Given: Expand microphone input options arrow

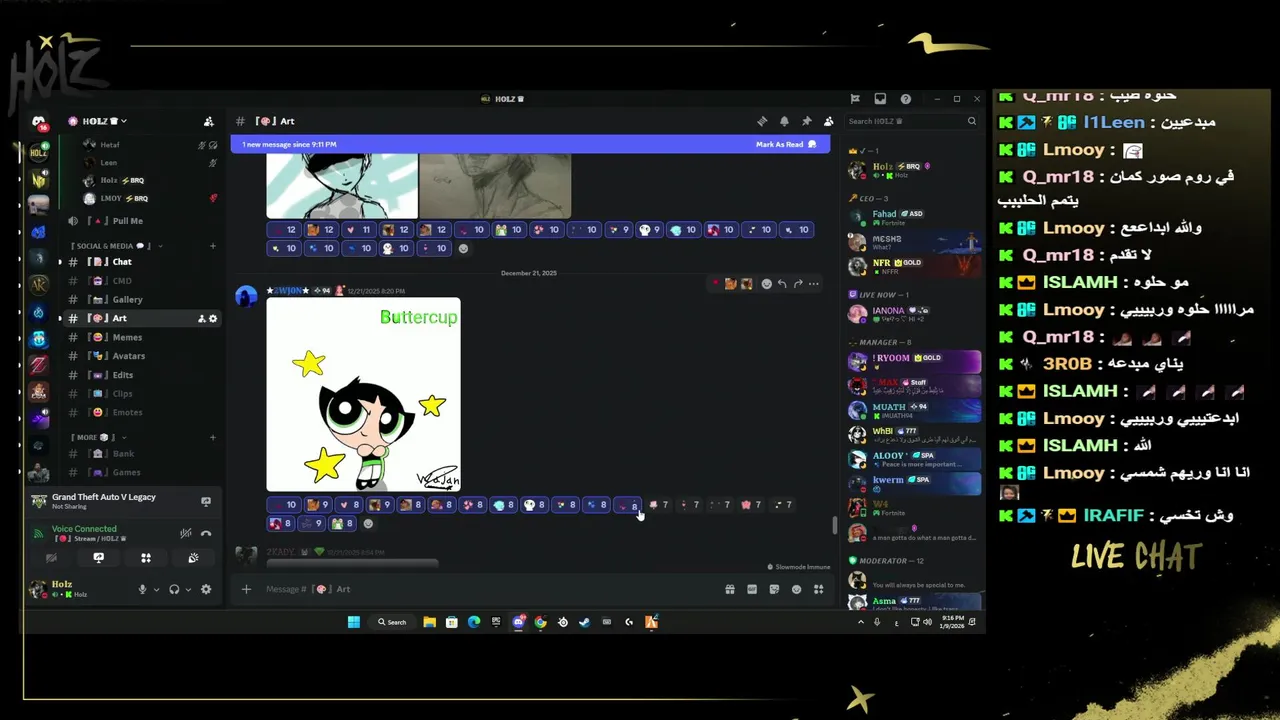Looking at the screenshot, I should [x=156, y=589].
